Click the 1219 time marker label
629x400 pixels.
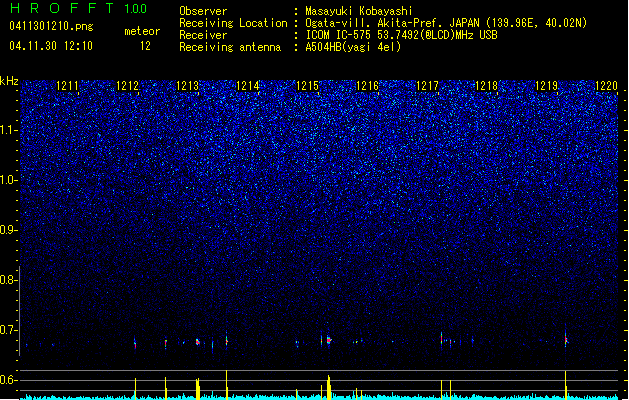point(546,86)
